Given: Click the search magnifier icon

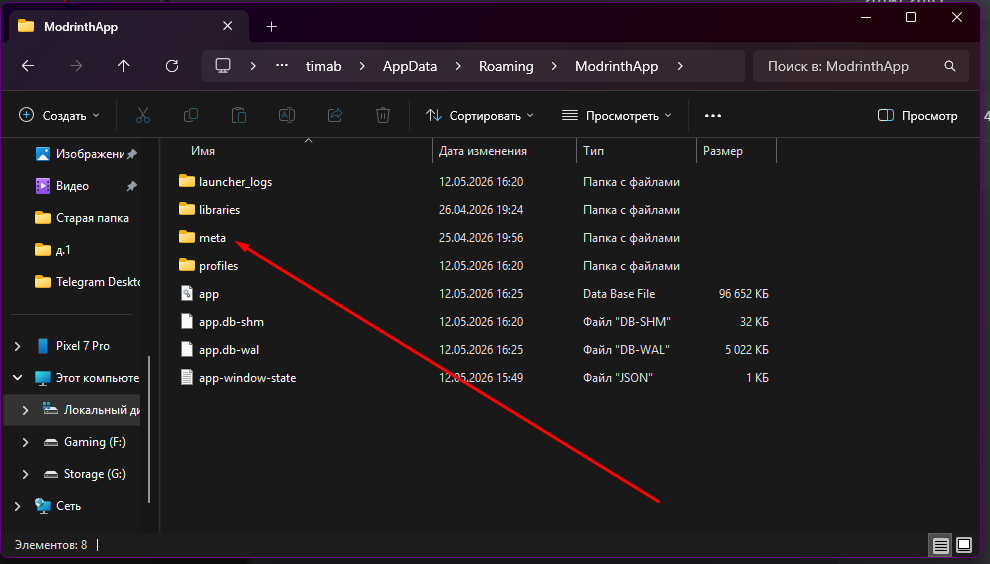Looking at the screenshot, I should pos(950,66).
